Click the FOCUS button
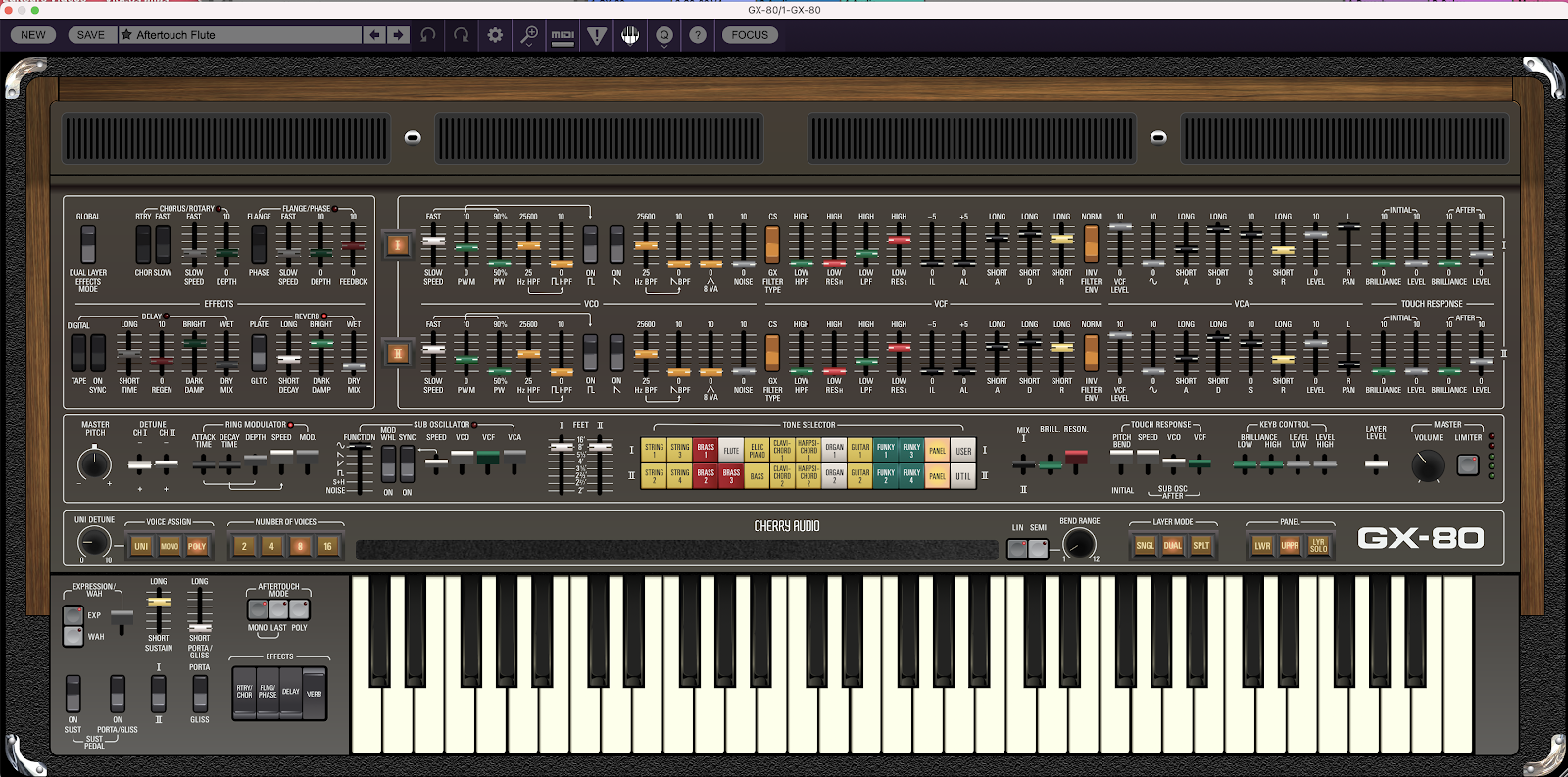 tap(750, 35)
